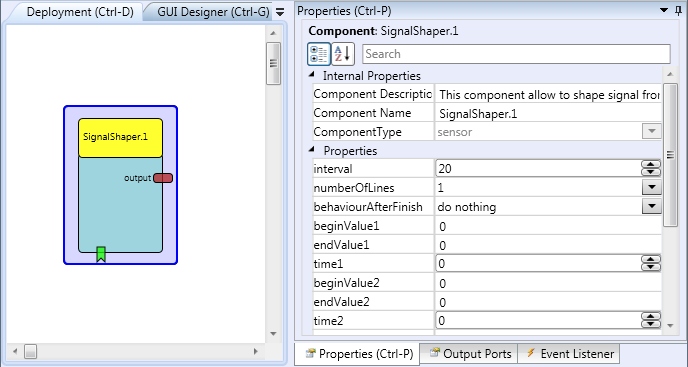Click the Deployment canvas scroll-right arrow
Screen dimensions: 688x367
256,351
